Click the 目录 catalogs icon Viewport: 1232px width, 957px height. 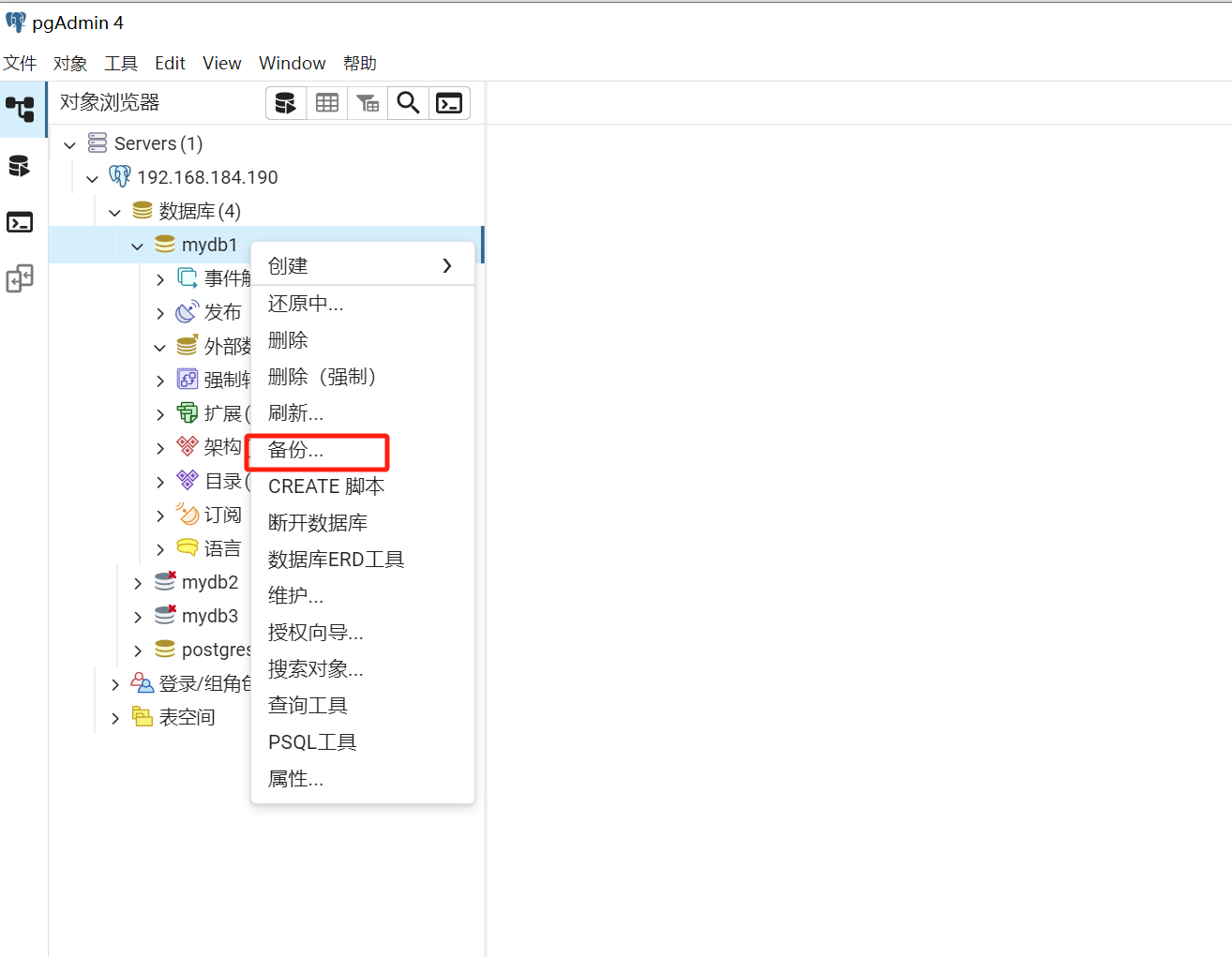[188, 481]
